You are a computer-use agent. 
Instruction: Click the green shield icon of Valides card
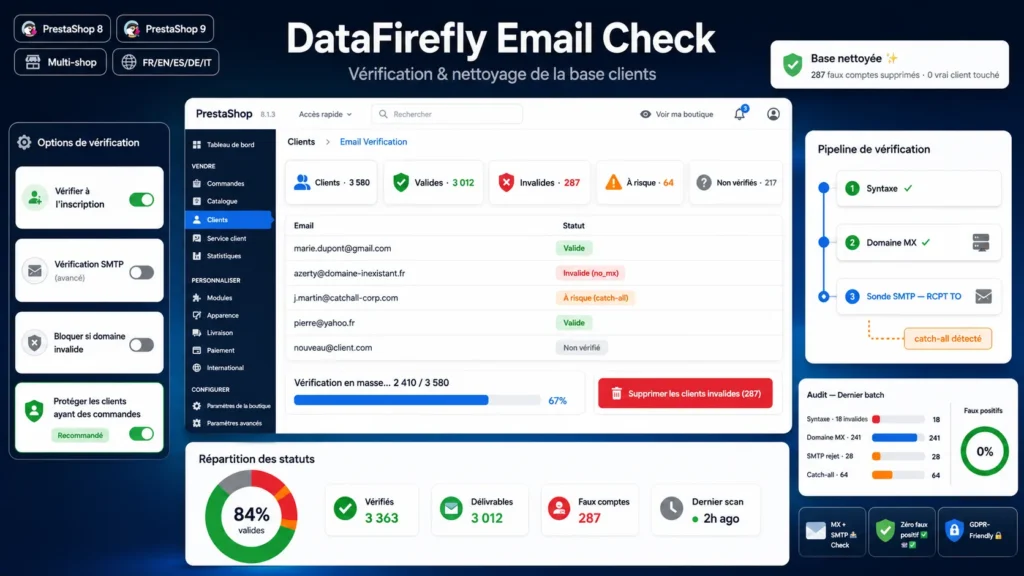[401, 182]
